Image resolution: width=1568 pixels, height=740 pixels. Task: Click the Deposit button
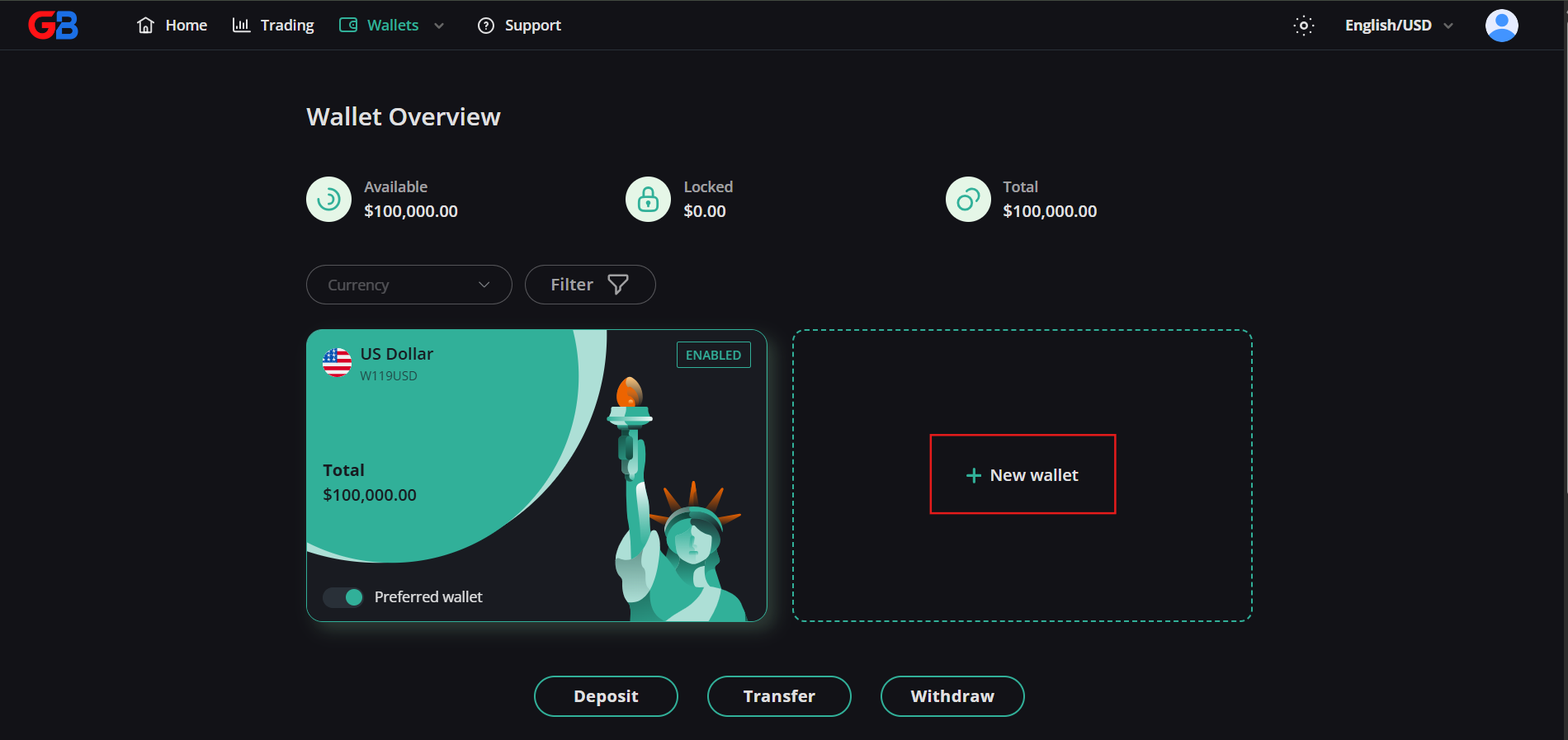(x=606, y=696)
